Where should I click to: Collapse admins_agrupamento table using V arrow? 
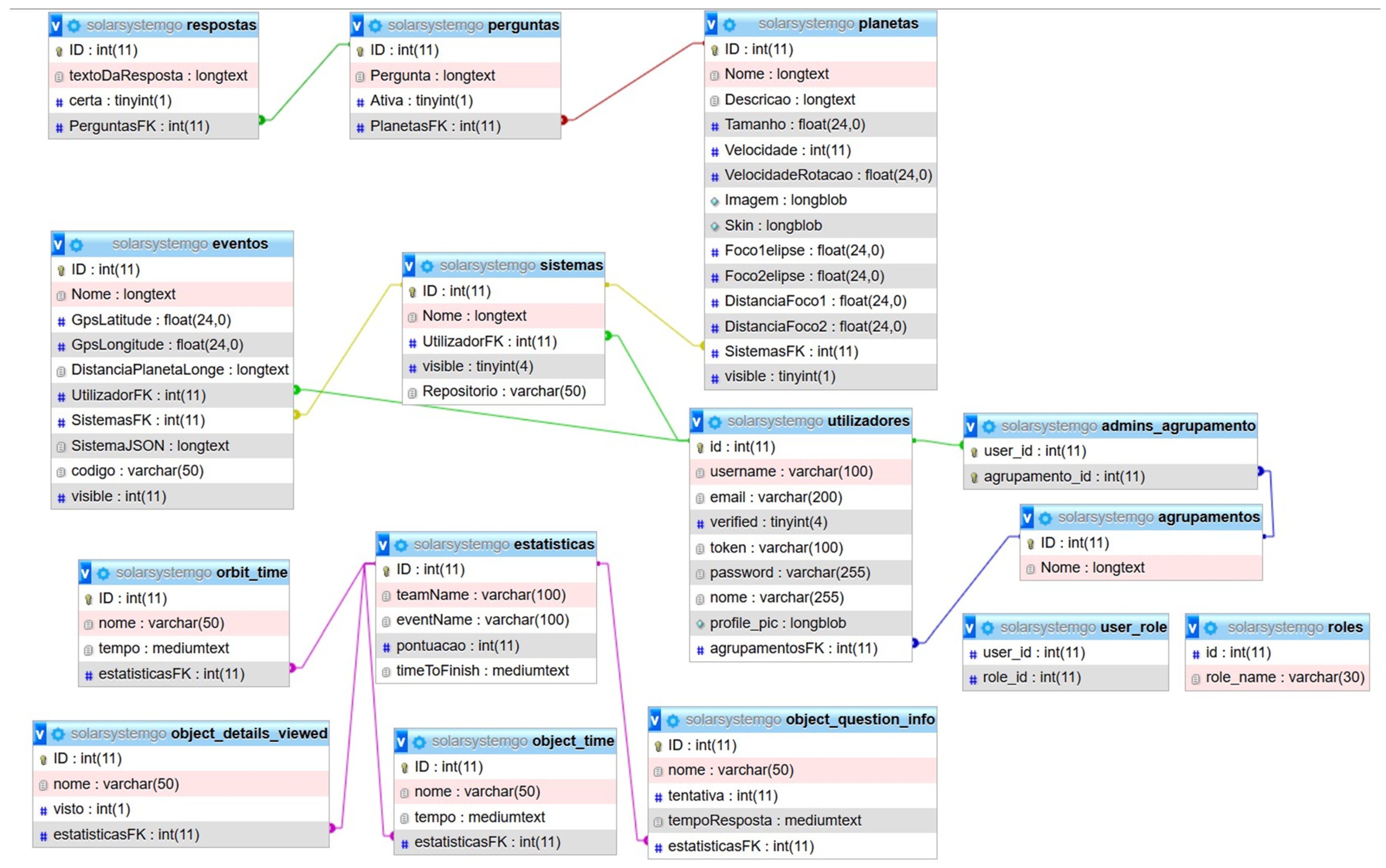tap(971, 427)
